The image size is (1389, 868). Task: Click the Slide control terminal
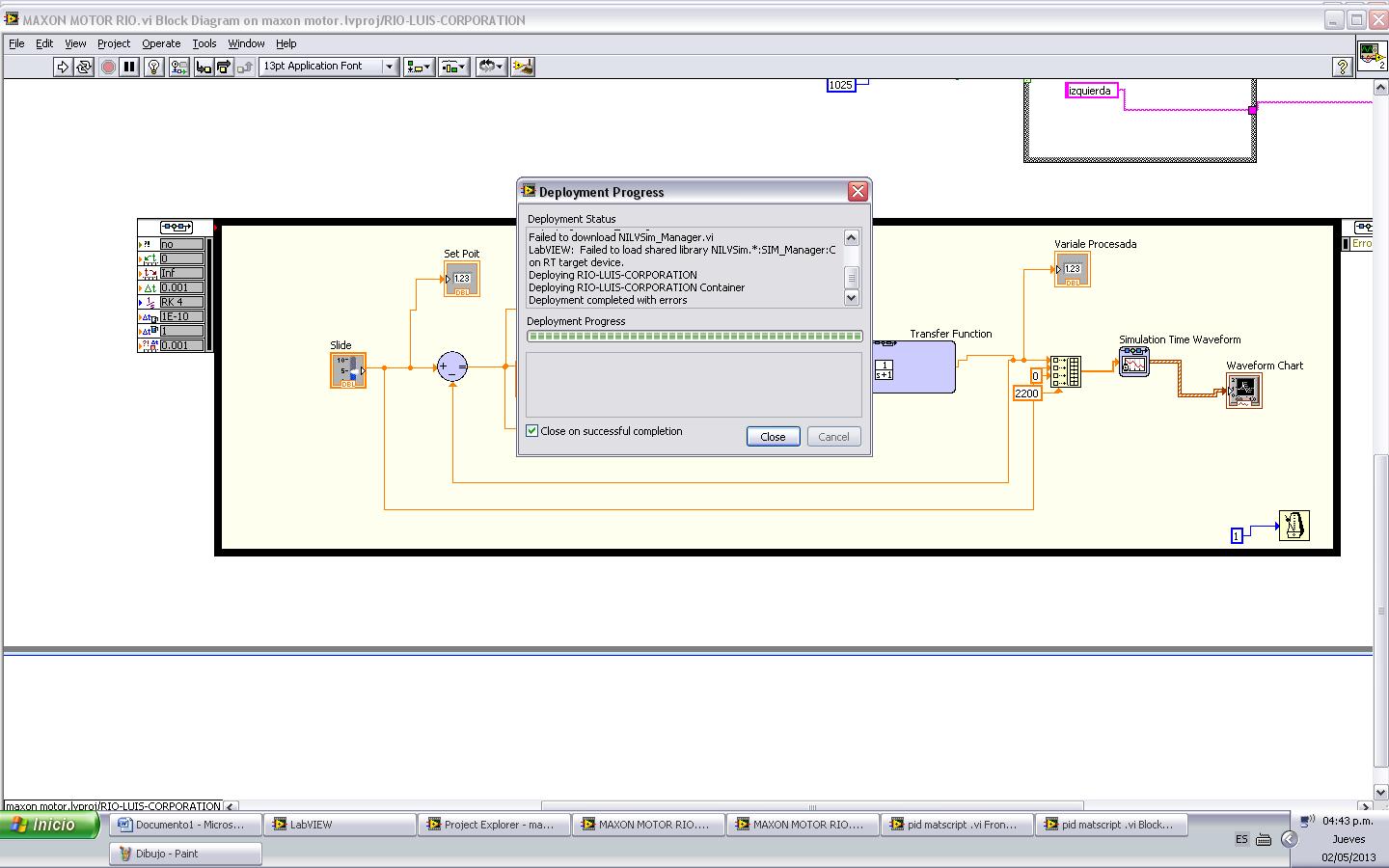click(348, 370)
